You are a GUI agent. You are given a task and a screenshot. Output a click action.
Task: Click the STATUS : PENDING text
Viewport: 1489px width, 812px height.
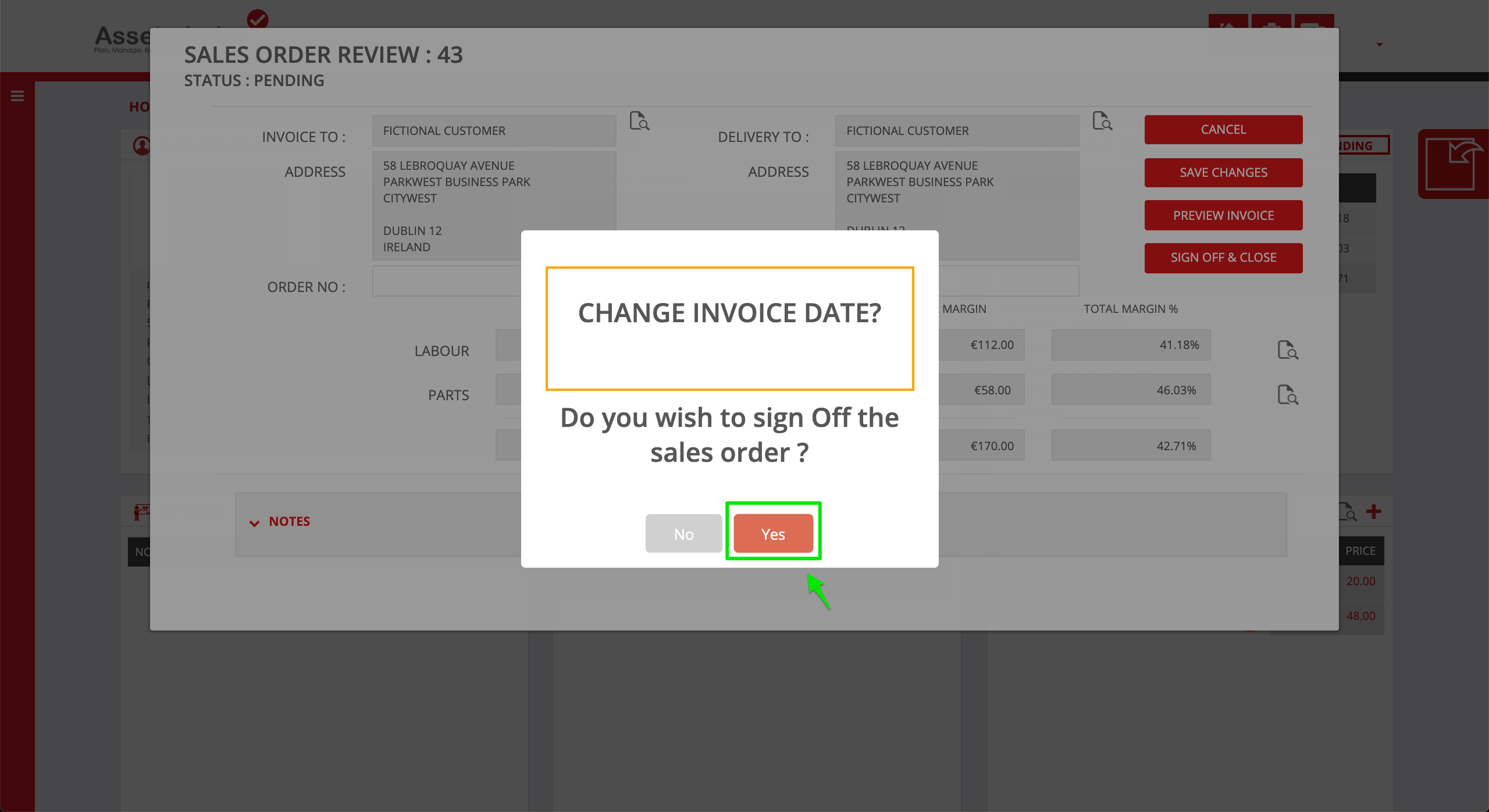coord(254,80)
